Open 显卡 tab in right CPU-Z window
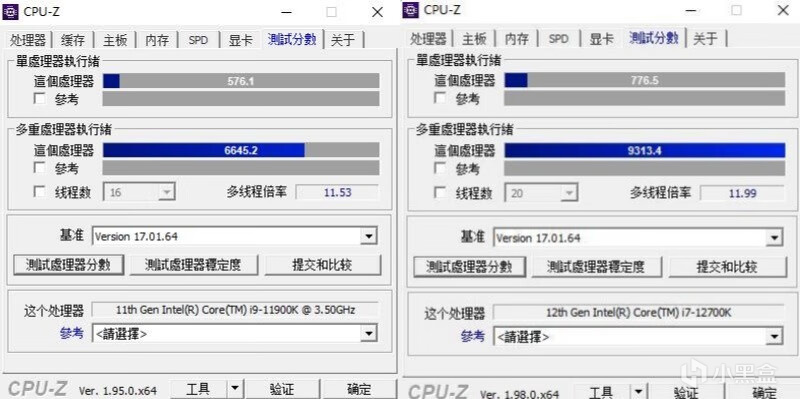The width and height of the screenshot is (800, 399). pos(601,39)
